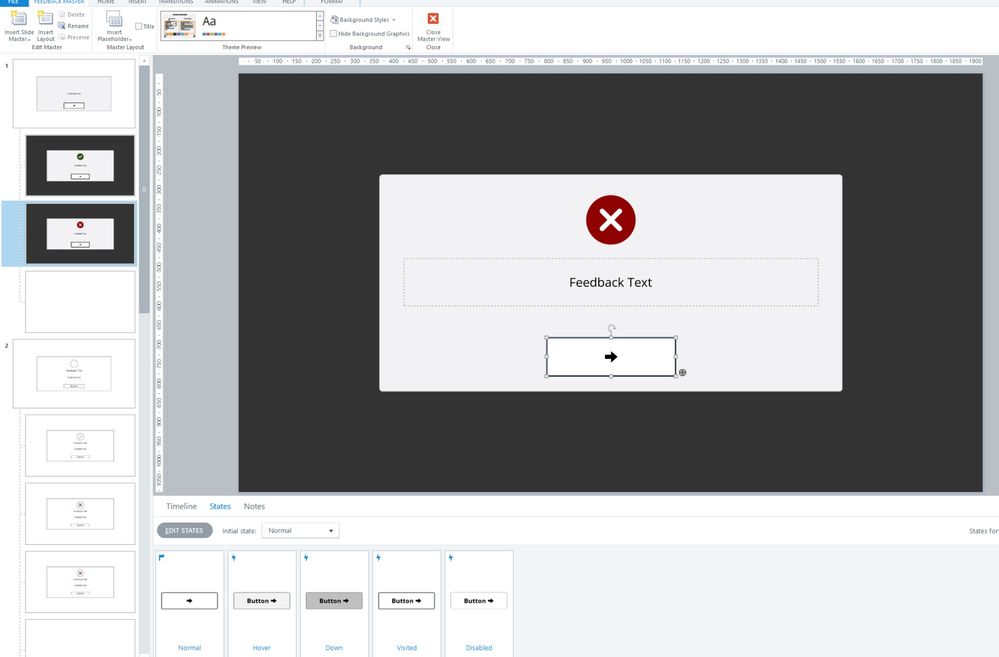The height and width of the screenshot is (657, 999).
Task: Click the Hover state label
Action: click(x=261, y=647)
